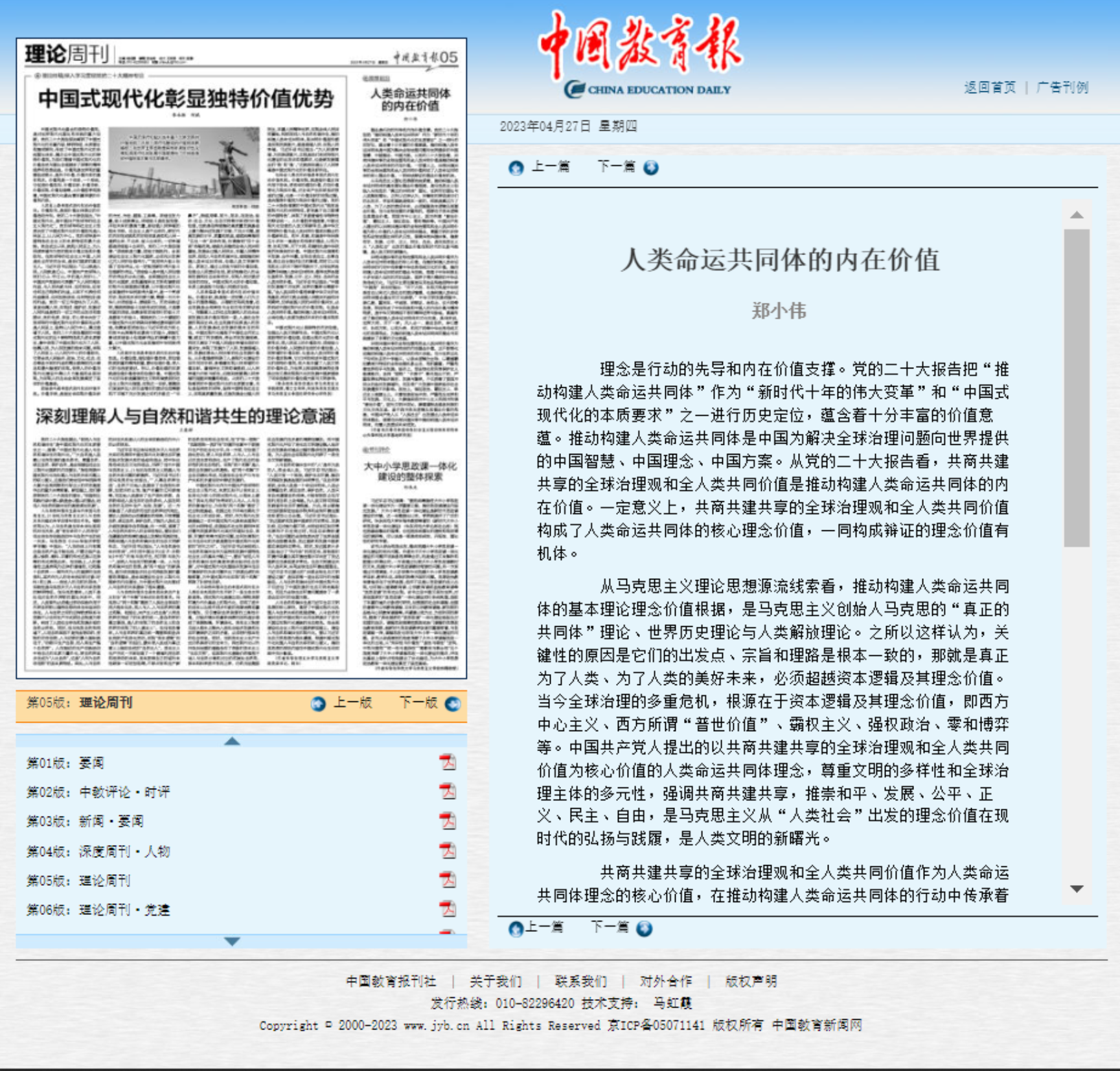Viewport: 1120px width, 1071px height.
Task: Click the bottom previous-article arrow icon
Action: pos(516,929)
